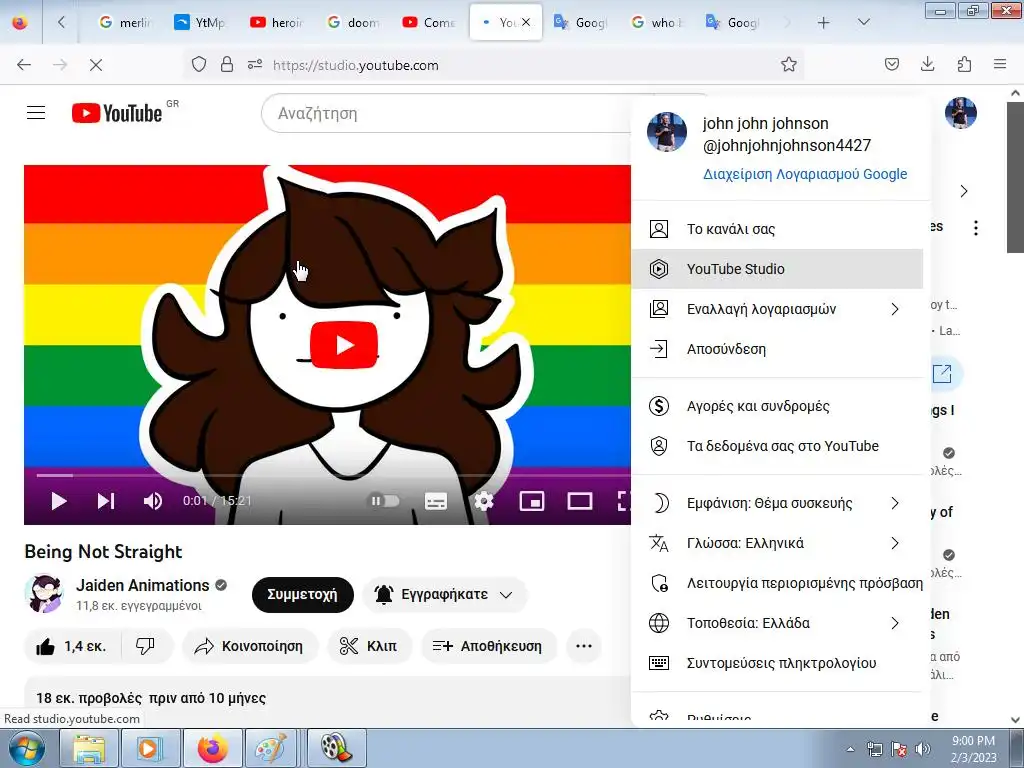
Task: Open Jaiden Animations channel avatar
Action: (x=44, y=593)
